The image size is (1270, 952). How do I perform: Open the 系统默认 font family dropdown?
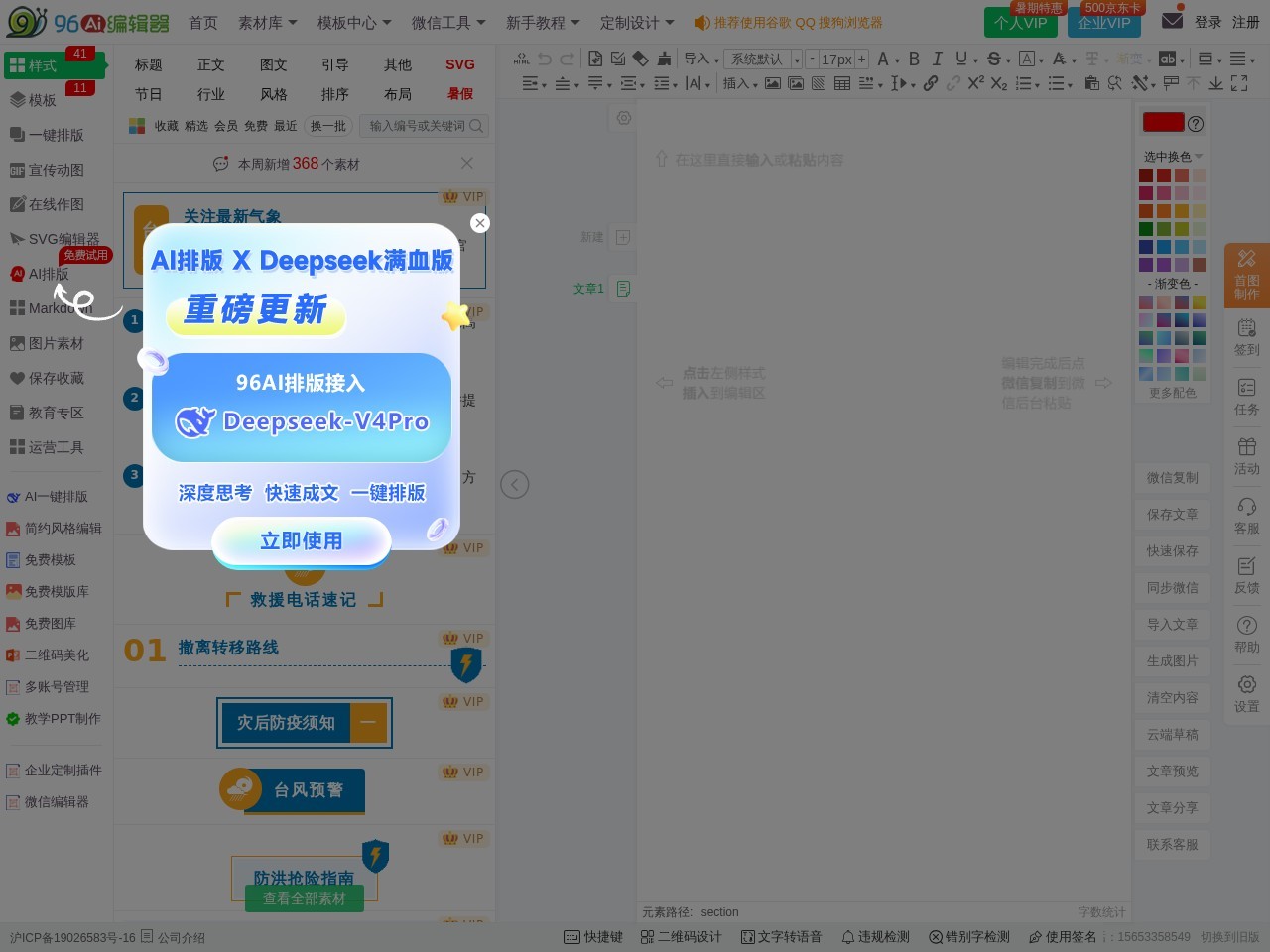tap(762, 59)
